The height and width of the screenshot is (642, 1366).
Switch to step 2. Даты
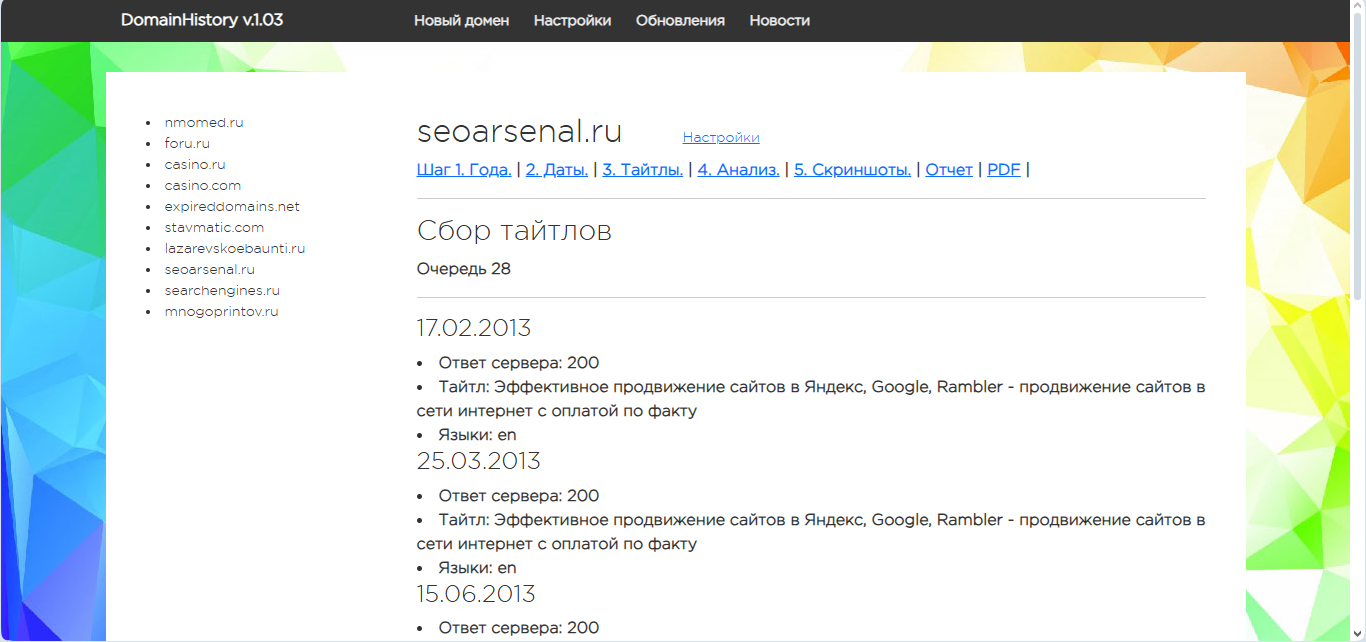pos(556,170)
